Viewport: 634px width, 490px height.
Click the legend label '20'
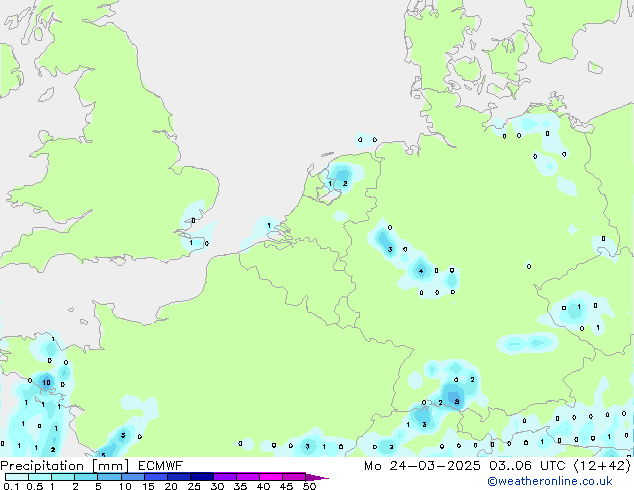click(x=171, y=486)
